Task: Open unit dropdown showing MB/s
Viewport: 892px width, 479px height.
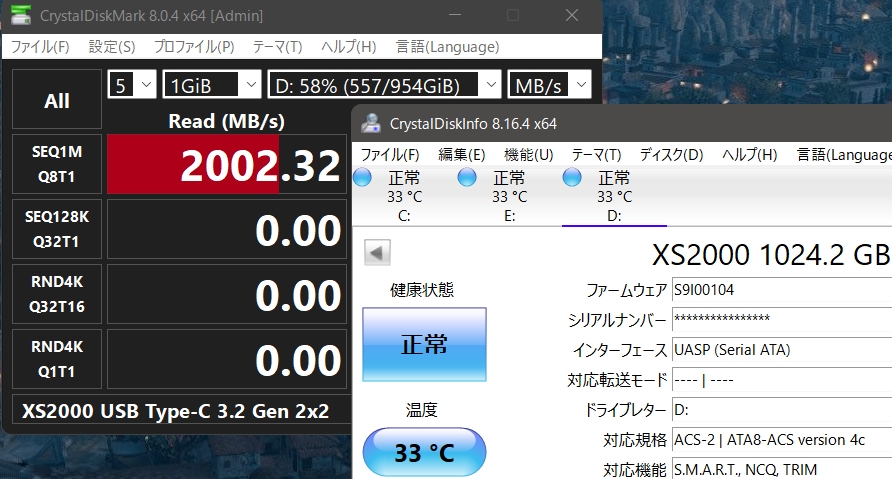Action: pos(550,85)
